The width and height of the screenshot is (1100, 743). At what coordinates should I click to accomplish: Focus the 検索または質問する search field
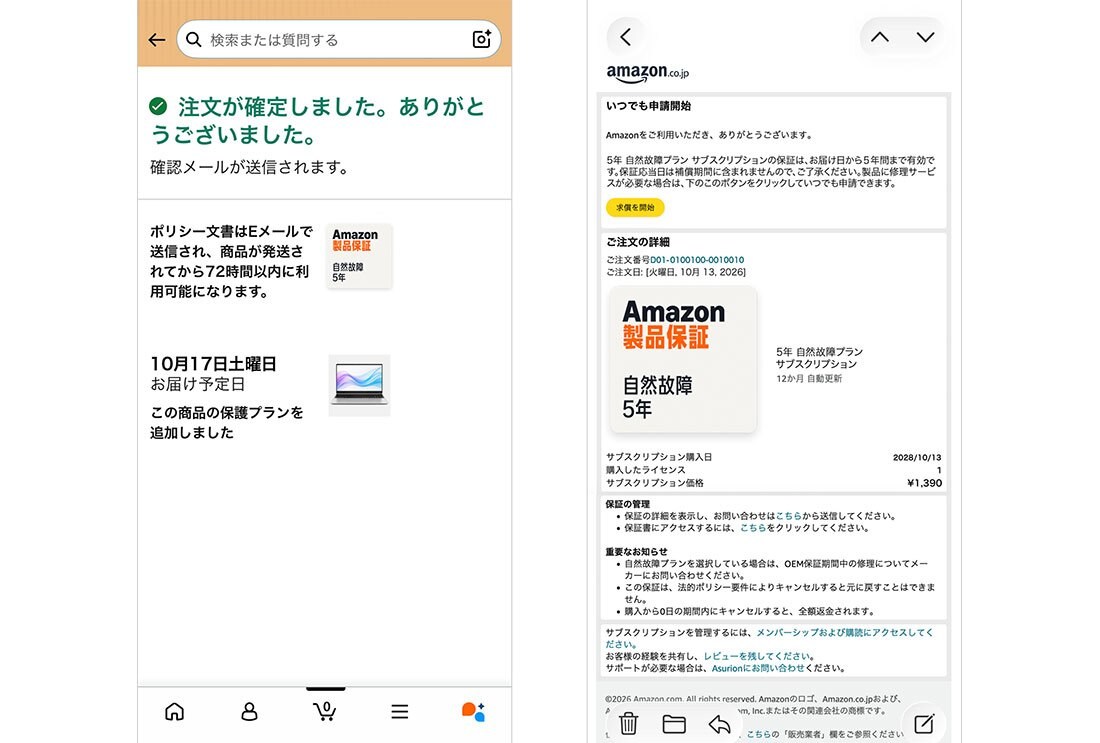(339, 39)
